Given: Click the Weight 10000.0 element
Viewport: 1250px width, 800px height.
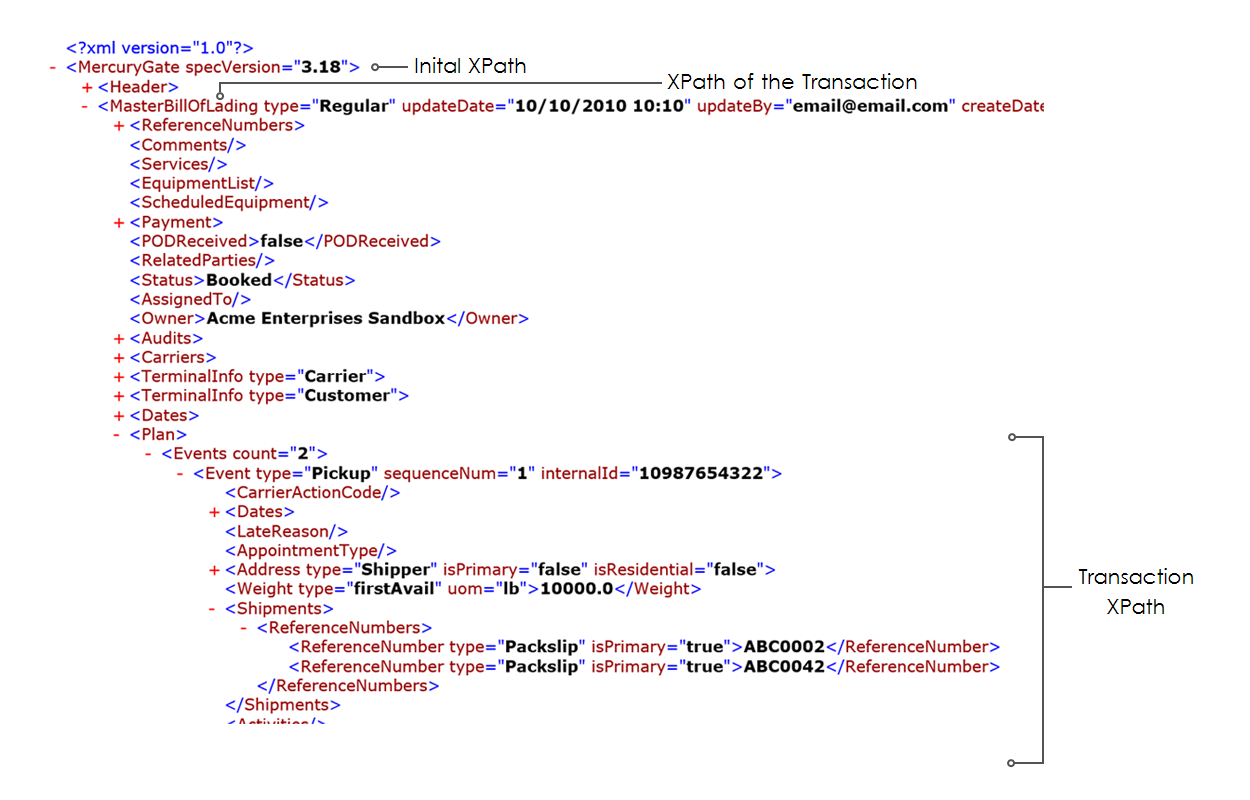Looking at the screenshot, I should pos(462,589).
